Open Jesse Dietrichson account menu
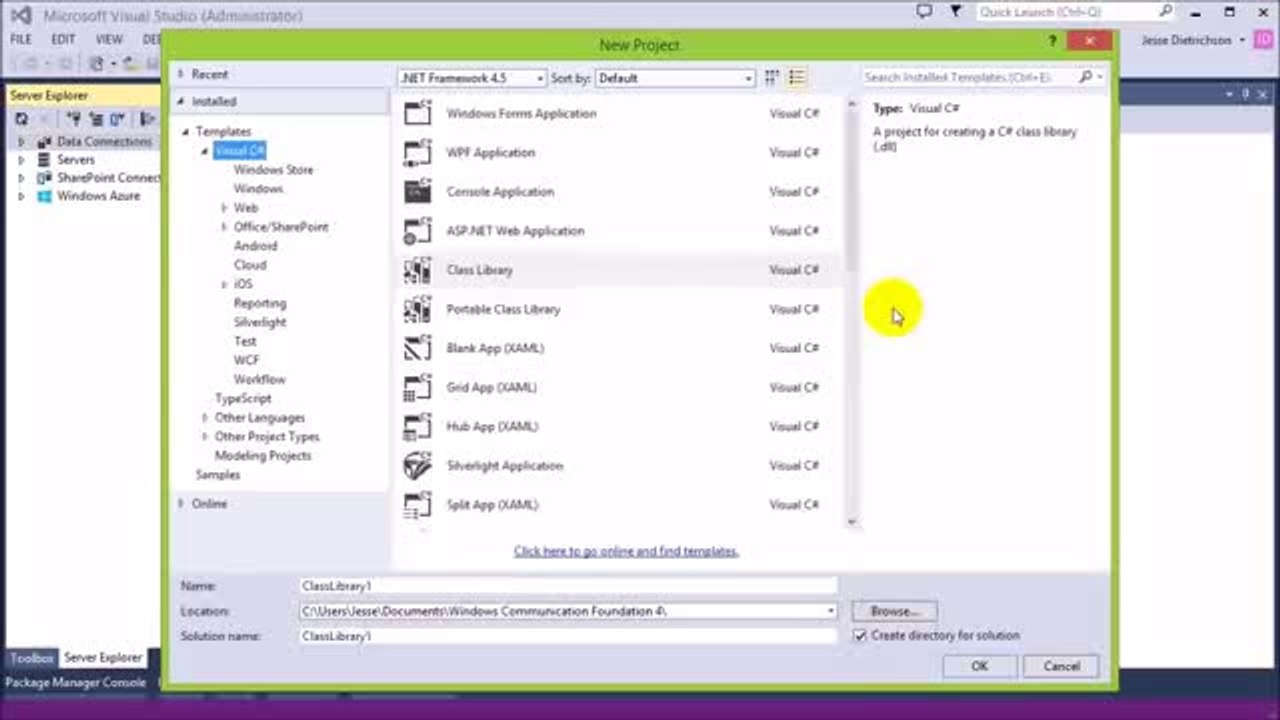Screen dimensions: 1280x720 1194,40
